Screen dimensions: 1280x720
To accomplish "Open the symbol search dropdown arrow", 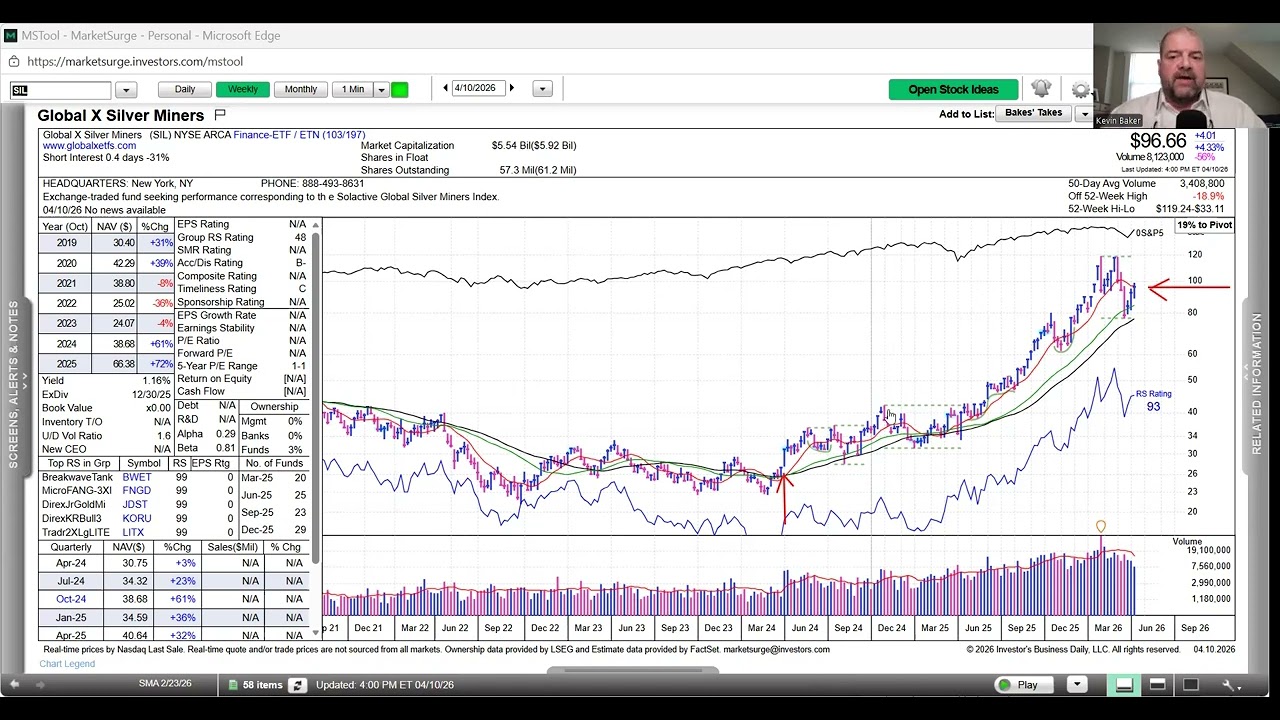I will 125,90.
